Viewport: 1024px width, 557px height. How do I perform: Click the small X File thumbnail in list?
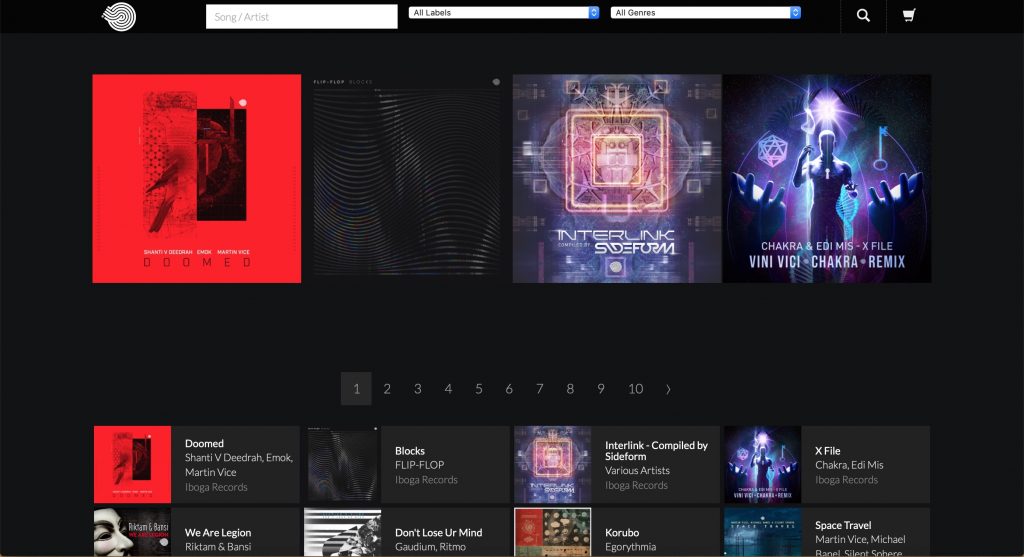762,464
